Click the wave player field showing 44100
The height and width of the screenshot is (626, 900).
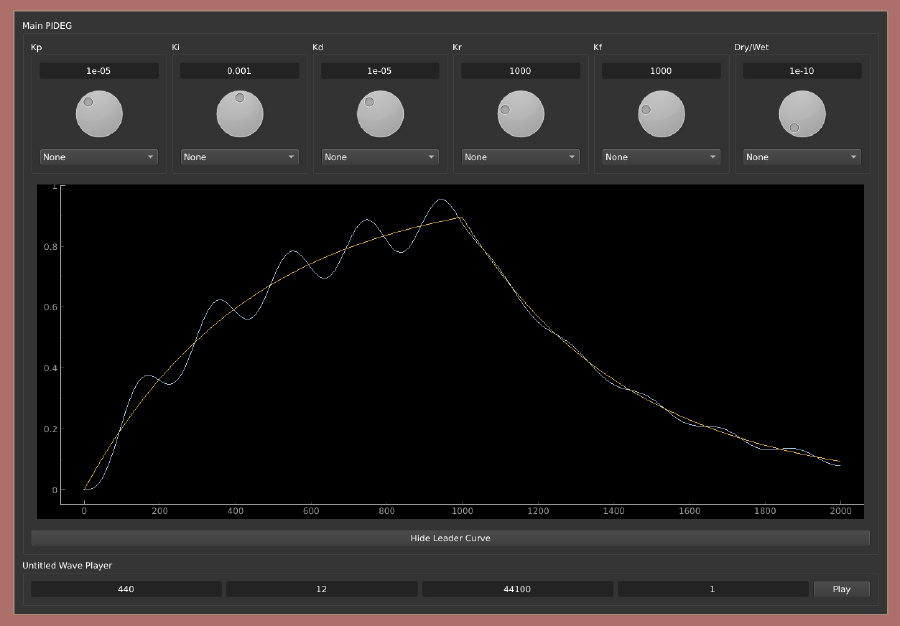point(517,589)
